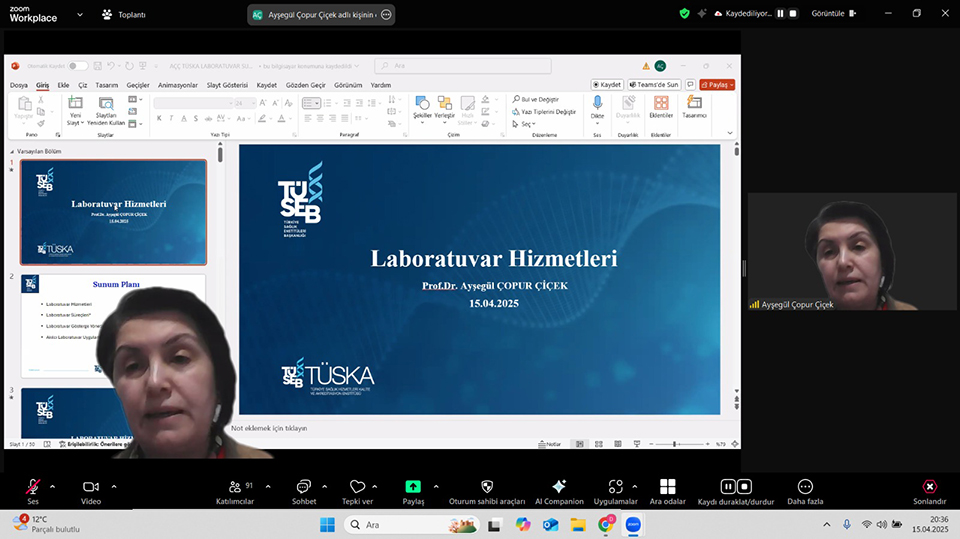Click the Daha fazla more options icon
The width and height of the screenshot is (960, 539).
804,487
